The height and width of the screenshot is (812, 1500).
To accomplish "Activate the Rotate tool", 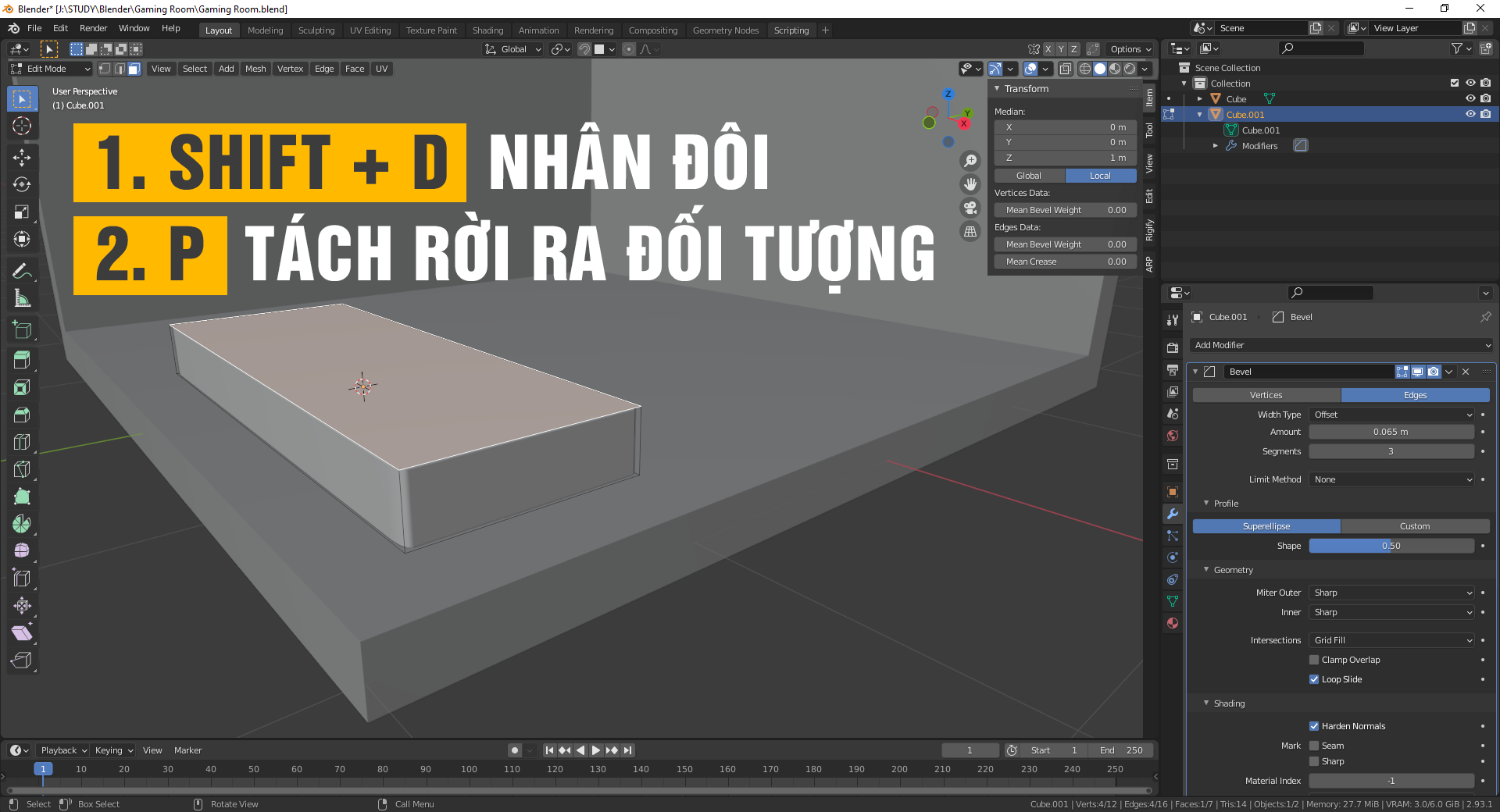I will [22, 185].
